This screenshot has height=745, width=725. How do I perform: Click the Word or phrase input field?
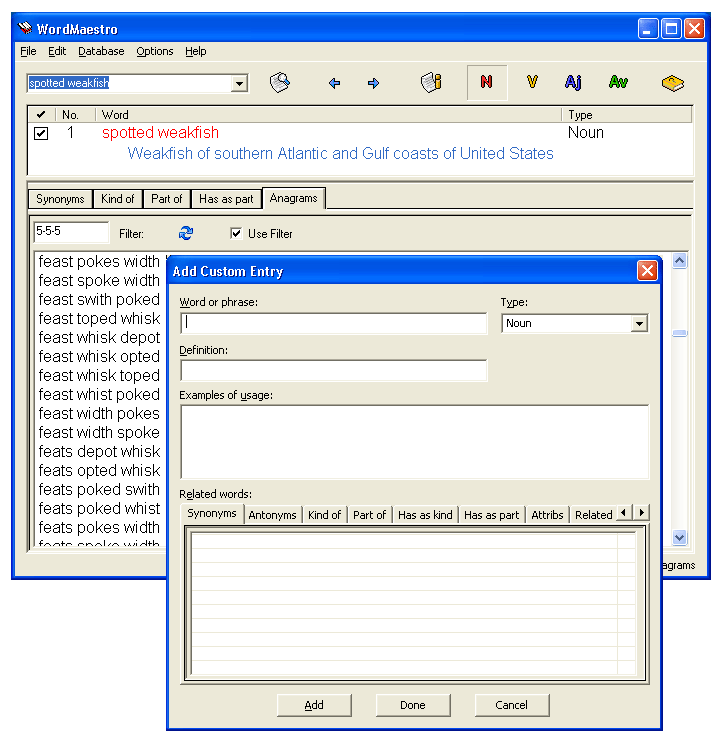coord(334,323)
